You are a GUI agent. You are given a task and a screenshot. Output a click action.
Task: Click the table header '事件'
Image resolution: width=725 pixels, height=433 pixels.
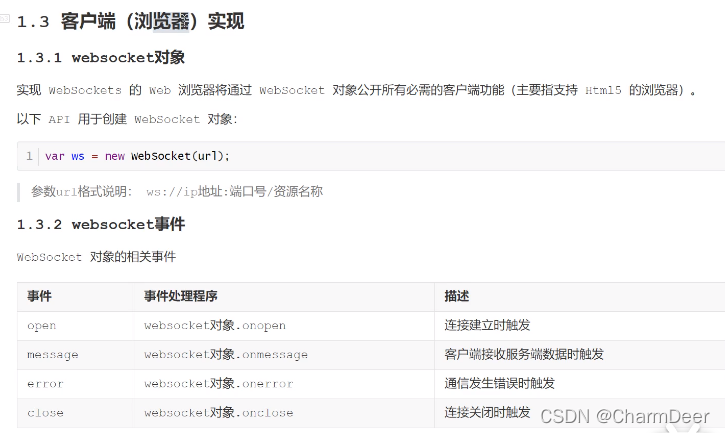point(39,296)
